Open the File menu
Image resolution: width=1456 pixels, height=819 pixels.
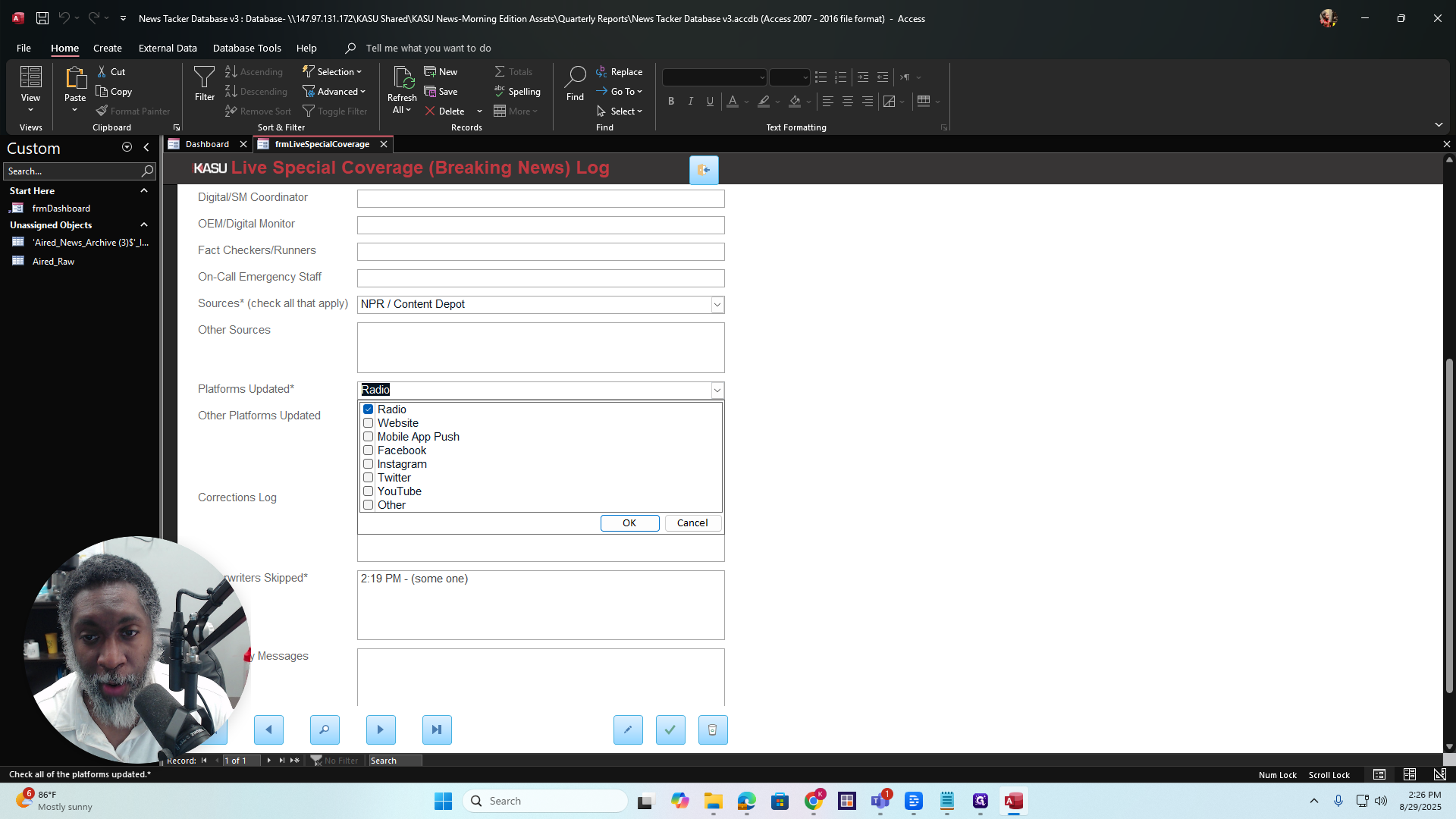point(24,48)
